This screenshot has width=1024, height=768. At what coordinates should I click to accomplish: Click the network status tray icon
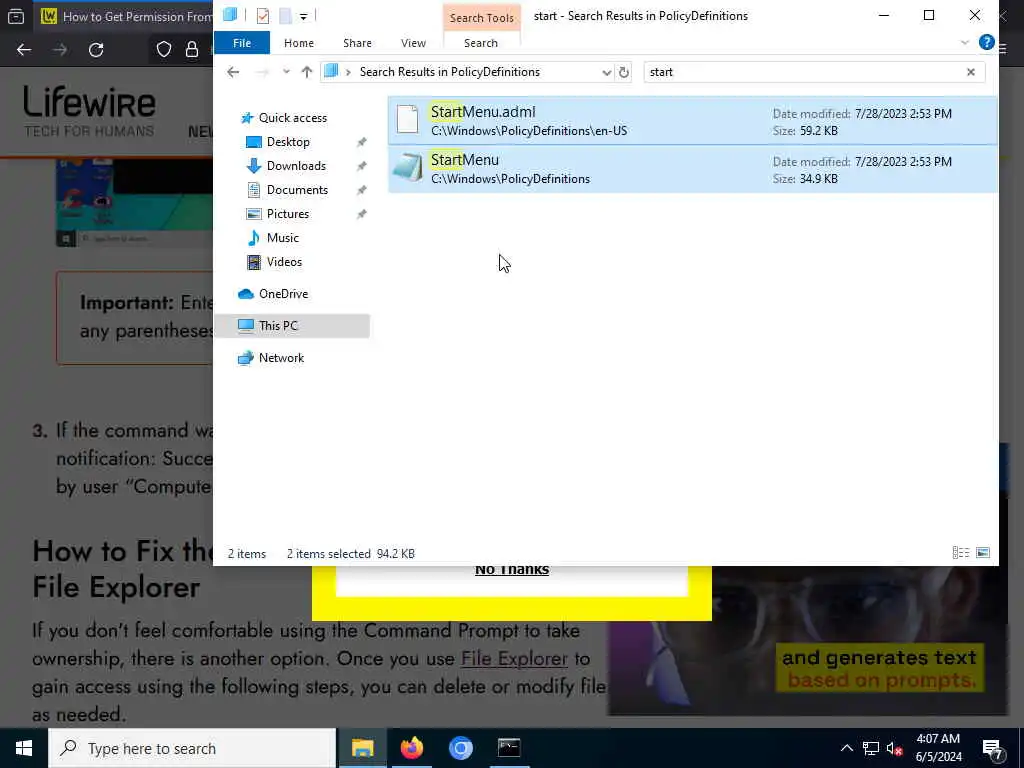pos(871,748)
